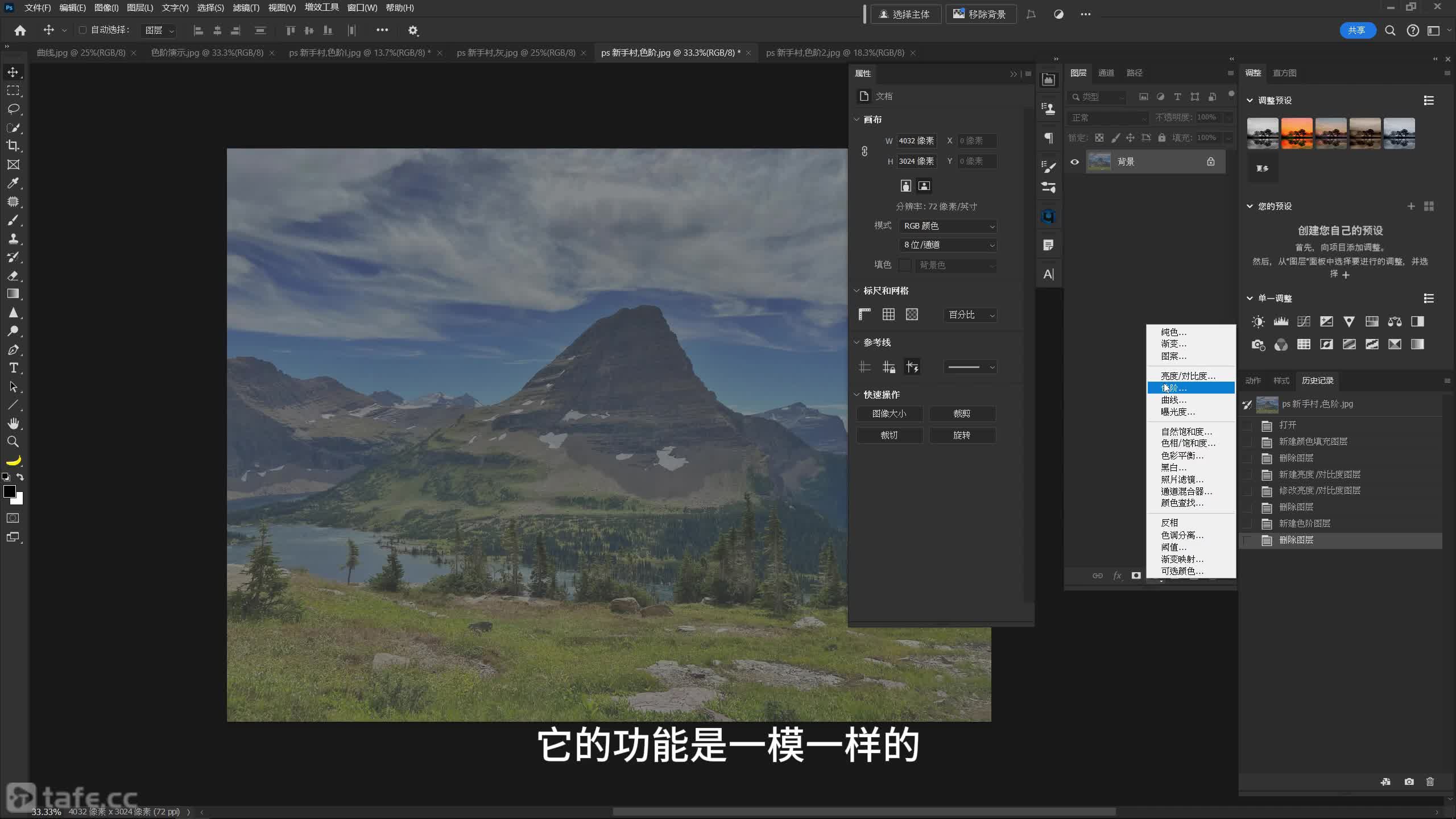
Task: Select the Crop tool
Action: coord(13,146)
